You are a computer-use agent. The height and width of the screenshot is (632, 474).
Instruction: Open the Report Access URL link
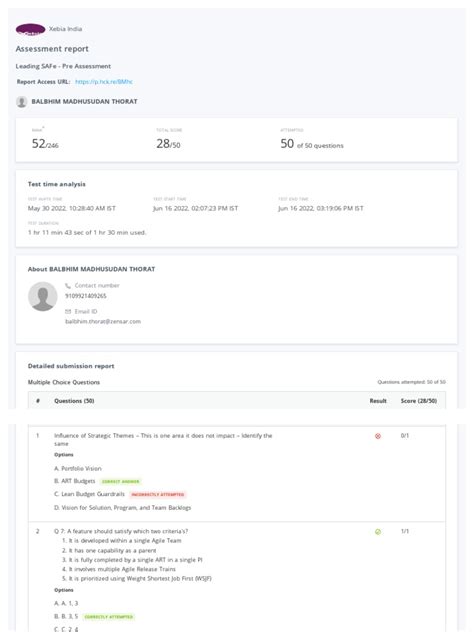click(x=104, y=82)
